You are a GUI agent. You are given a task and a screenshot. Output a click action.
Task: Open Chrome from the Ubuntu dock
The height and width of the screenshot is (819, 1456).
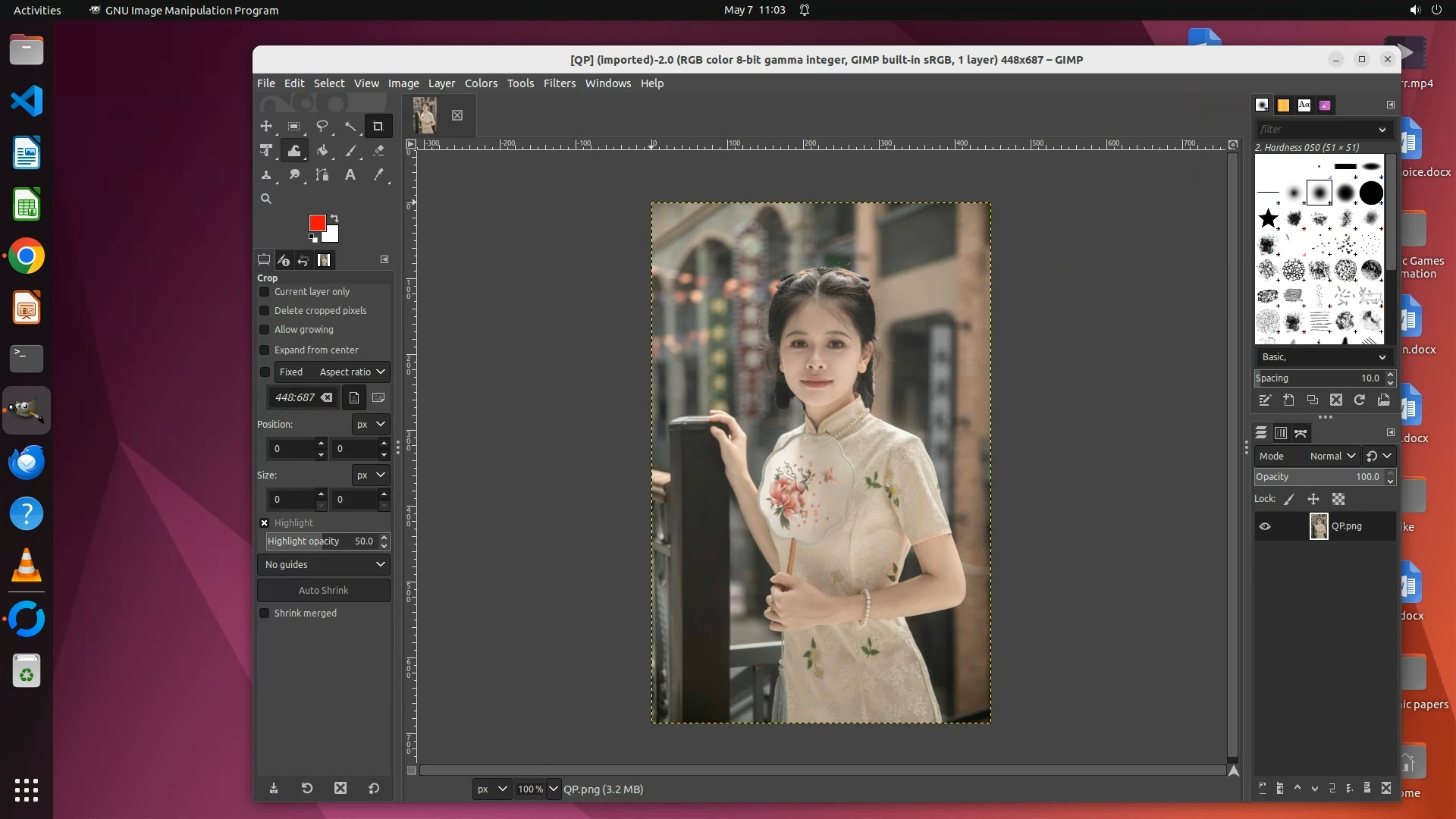pos(27,257)
